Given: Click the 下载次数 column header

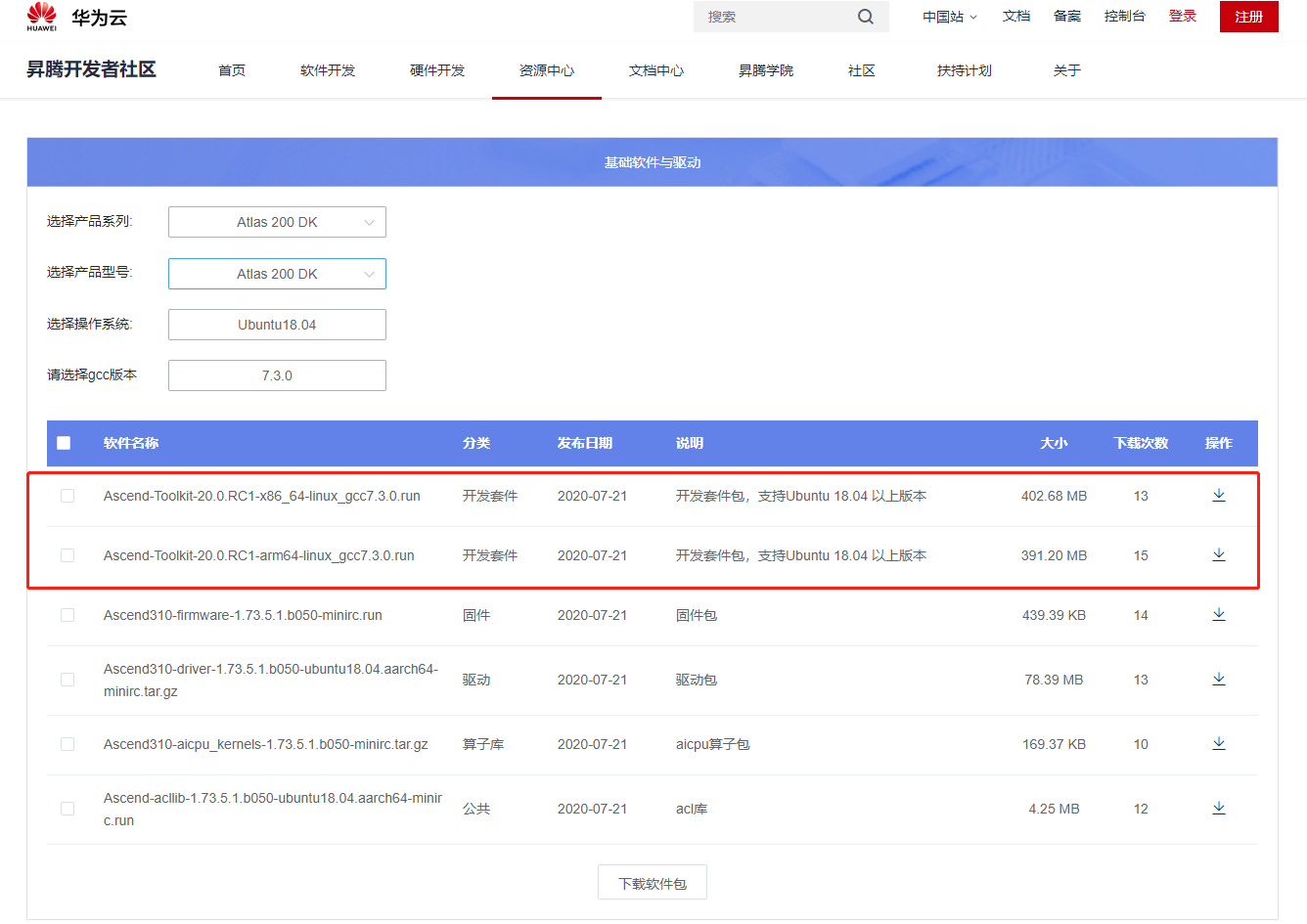Looking at the screenshot, I should (x=1141, y=443).
